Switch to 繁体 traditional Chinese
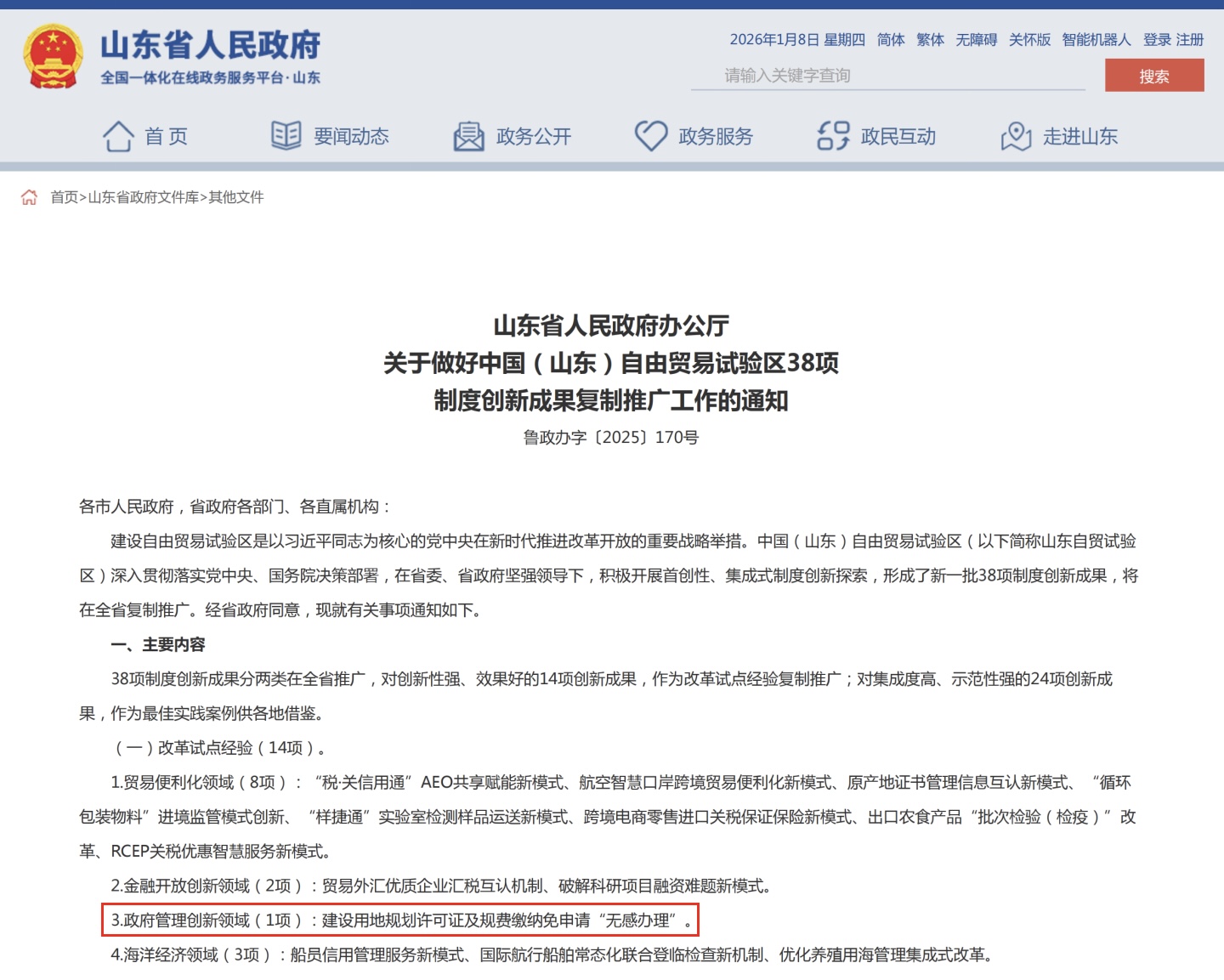The width and height of the screenshot is (1224, 980). coord(930,40)
